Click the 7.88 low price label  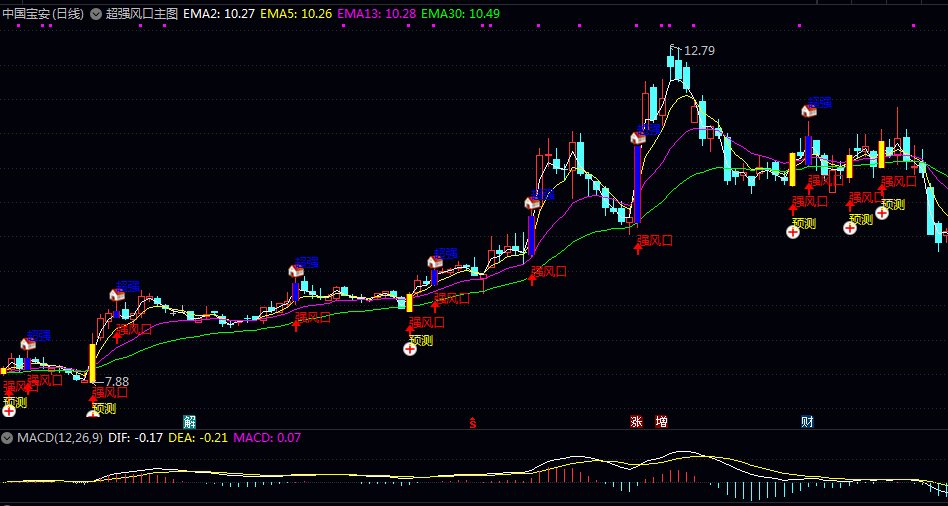point(117,381)
